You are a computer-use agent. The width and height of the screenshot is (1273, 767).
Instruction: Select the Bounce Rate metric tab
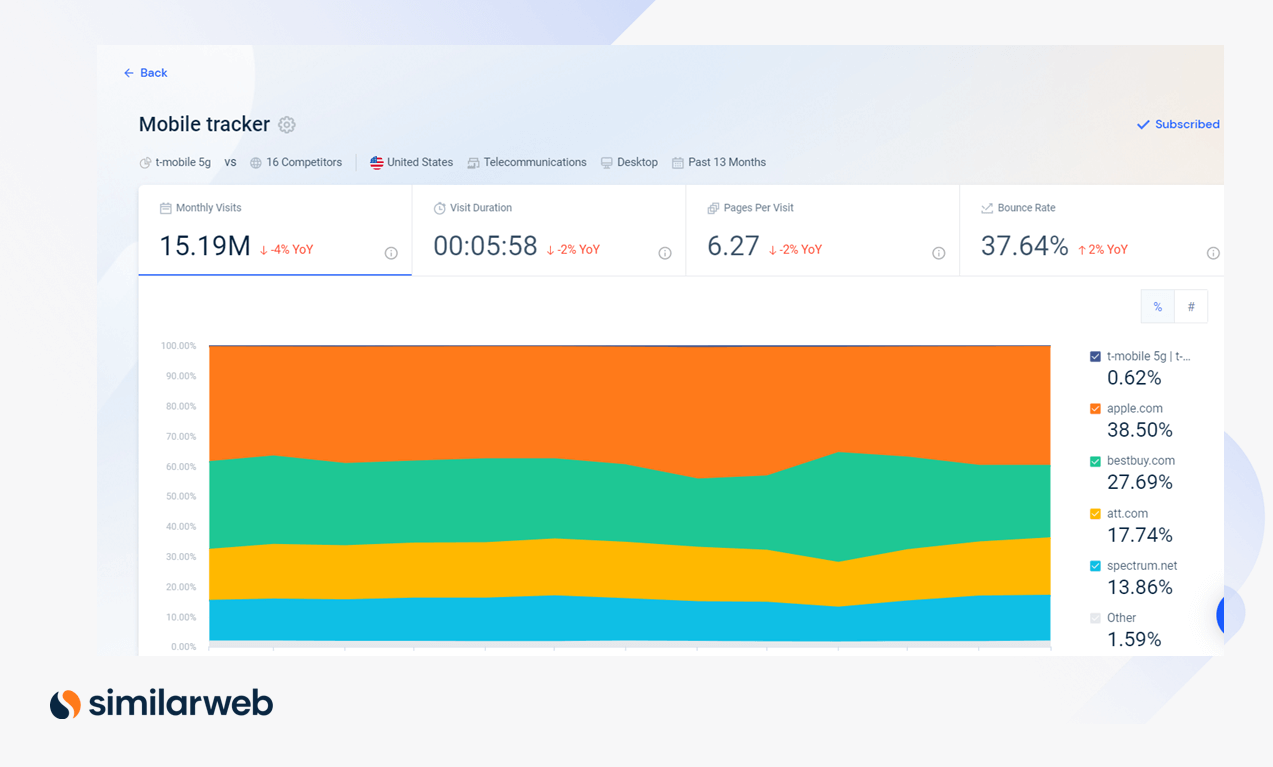coord(1092,230)
